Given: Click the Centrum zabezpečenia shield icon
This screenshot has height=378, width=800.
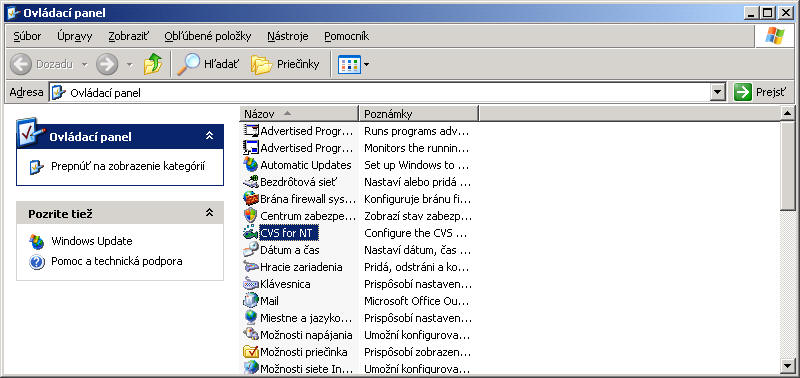Looking at the screenshot, I should (x=251, y=216).
